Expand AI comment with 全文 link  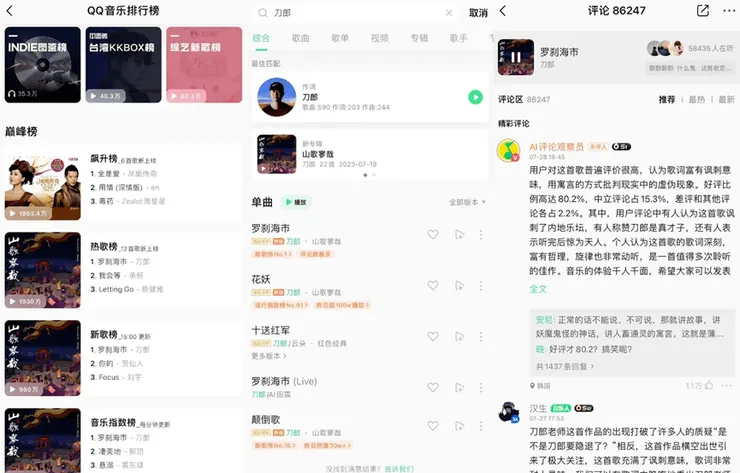[x=538, y=289]
